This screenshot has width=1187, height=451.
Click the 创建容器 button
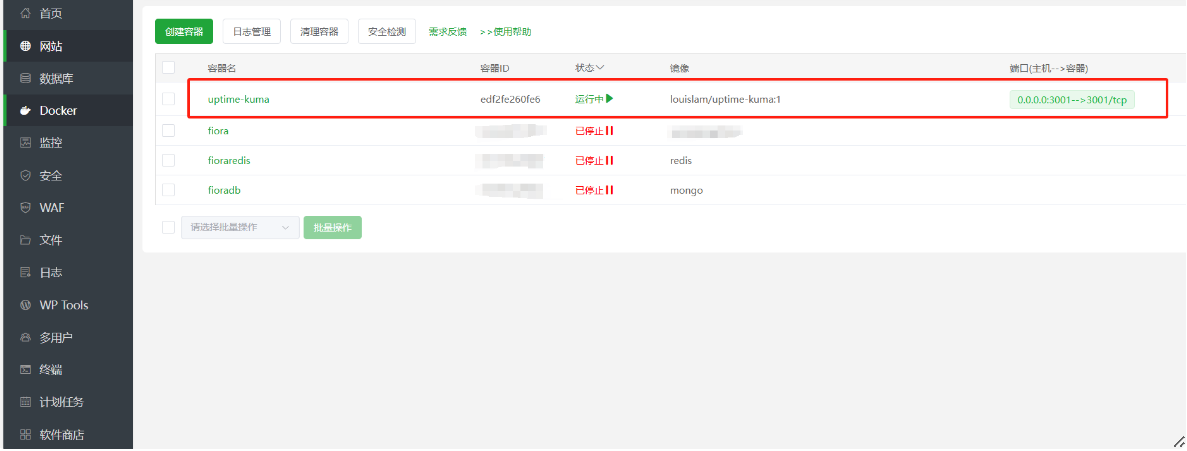[184, 32]
